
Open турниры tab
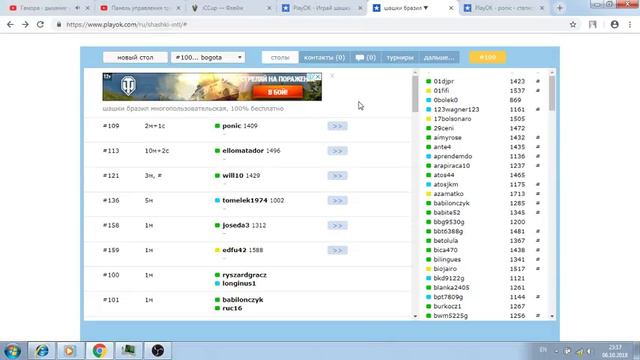click(x=400, y=58)
